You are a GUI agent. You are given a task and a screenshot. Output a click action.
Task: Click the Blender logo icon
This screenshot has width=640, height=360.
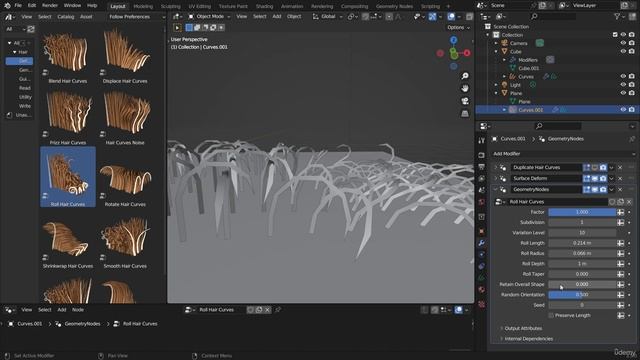pyautogui.click(x=7, y=6)
